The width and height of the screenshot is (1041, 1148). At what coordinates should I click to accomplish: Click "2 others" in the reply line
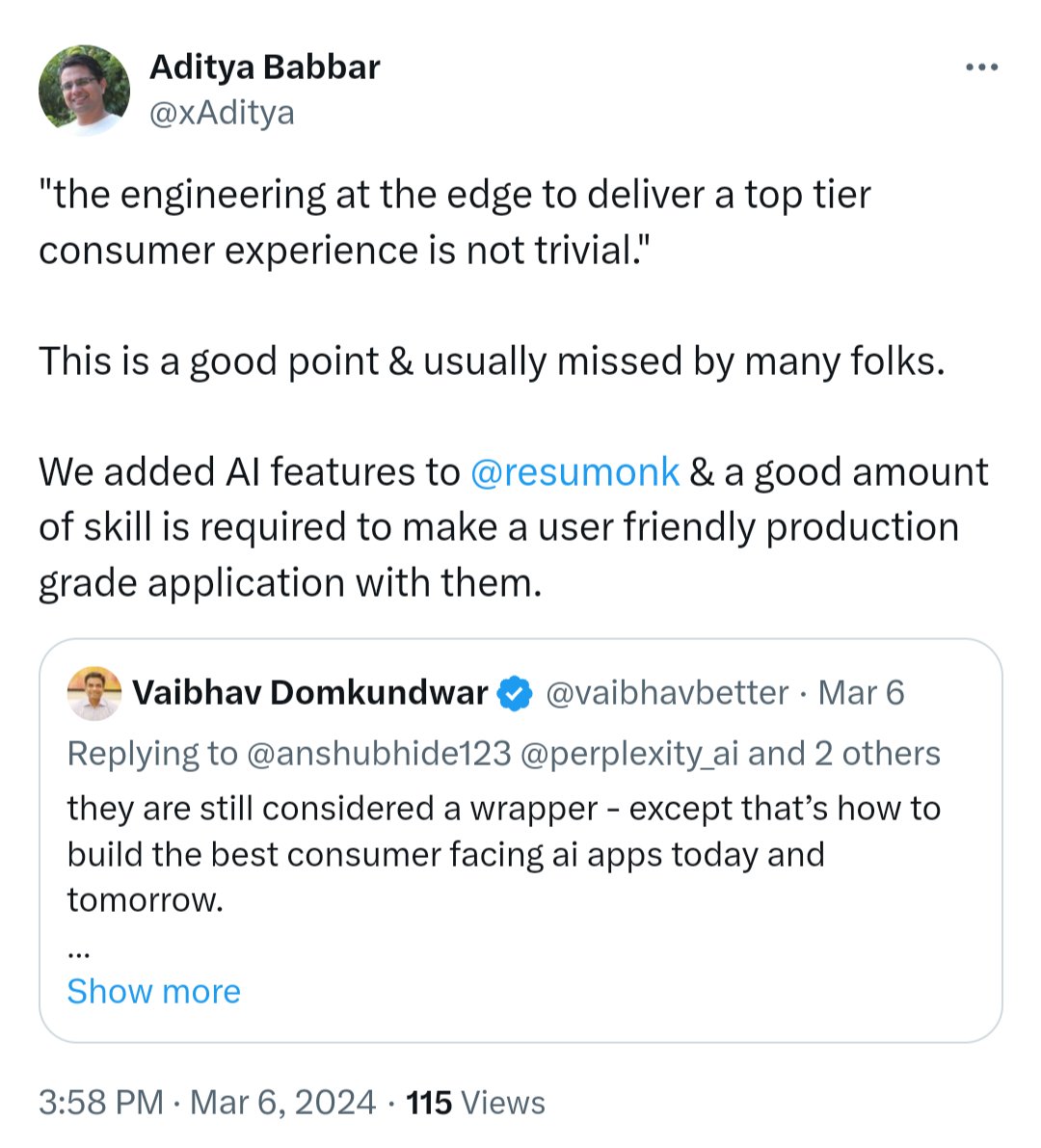click(877, 753)
